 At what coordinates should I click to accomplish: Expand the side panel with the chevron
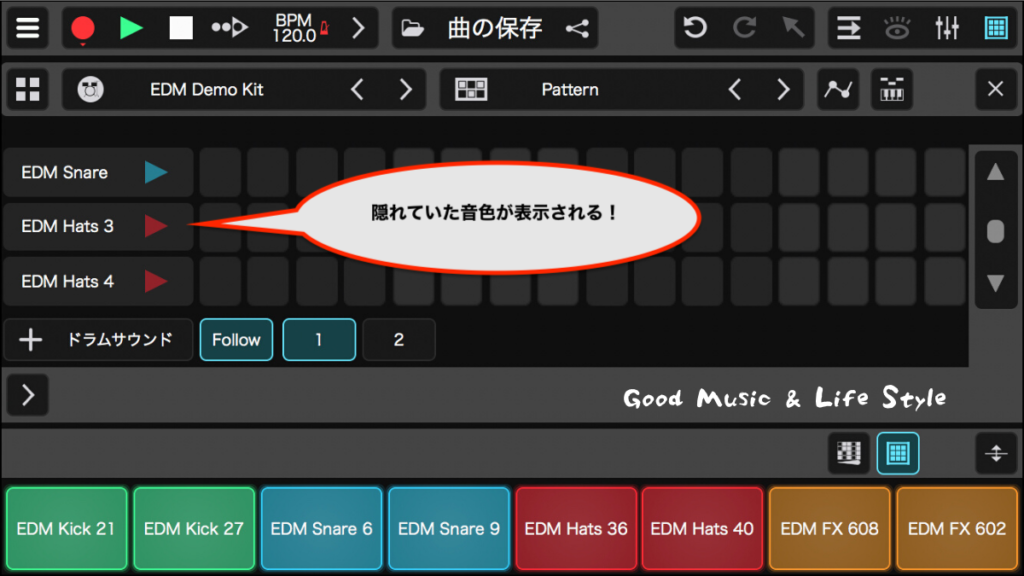pyautogui.click(x=27, y=395)
